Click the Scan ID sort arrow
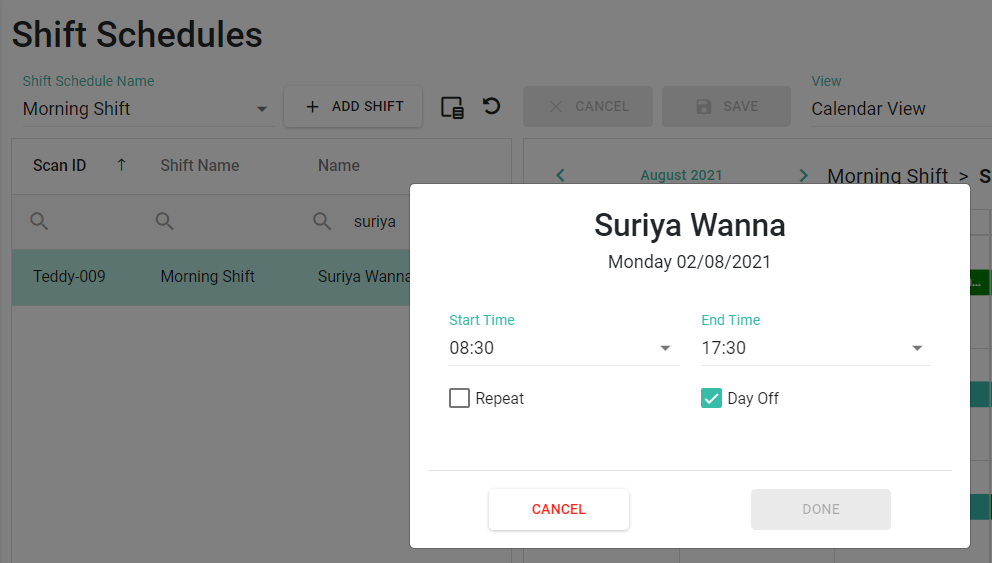Viewport: 992px width, 563px height. pyautogui.click(x=121, y=165)
